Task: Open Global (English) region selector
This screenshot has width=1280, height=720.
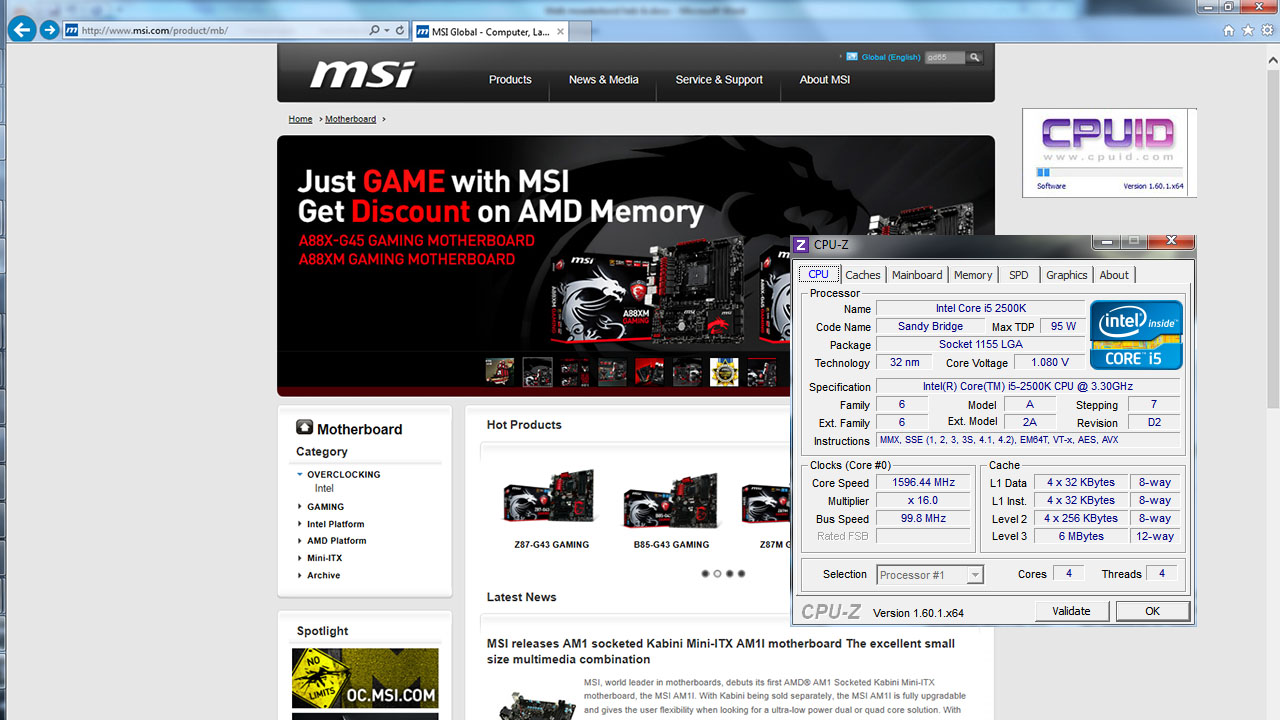Action: point(890,57)
